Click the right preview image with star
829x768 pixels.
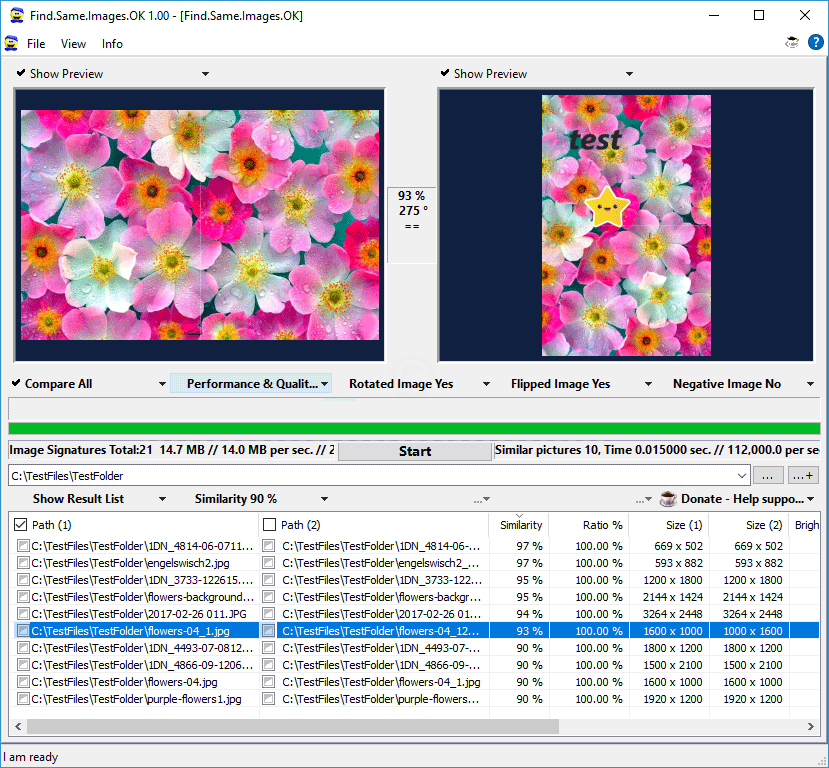626,225
